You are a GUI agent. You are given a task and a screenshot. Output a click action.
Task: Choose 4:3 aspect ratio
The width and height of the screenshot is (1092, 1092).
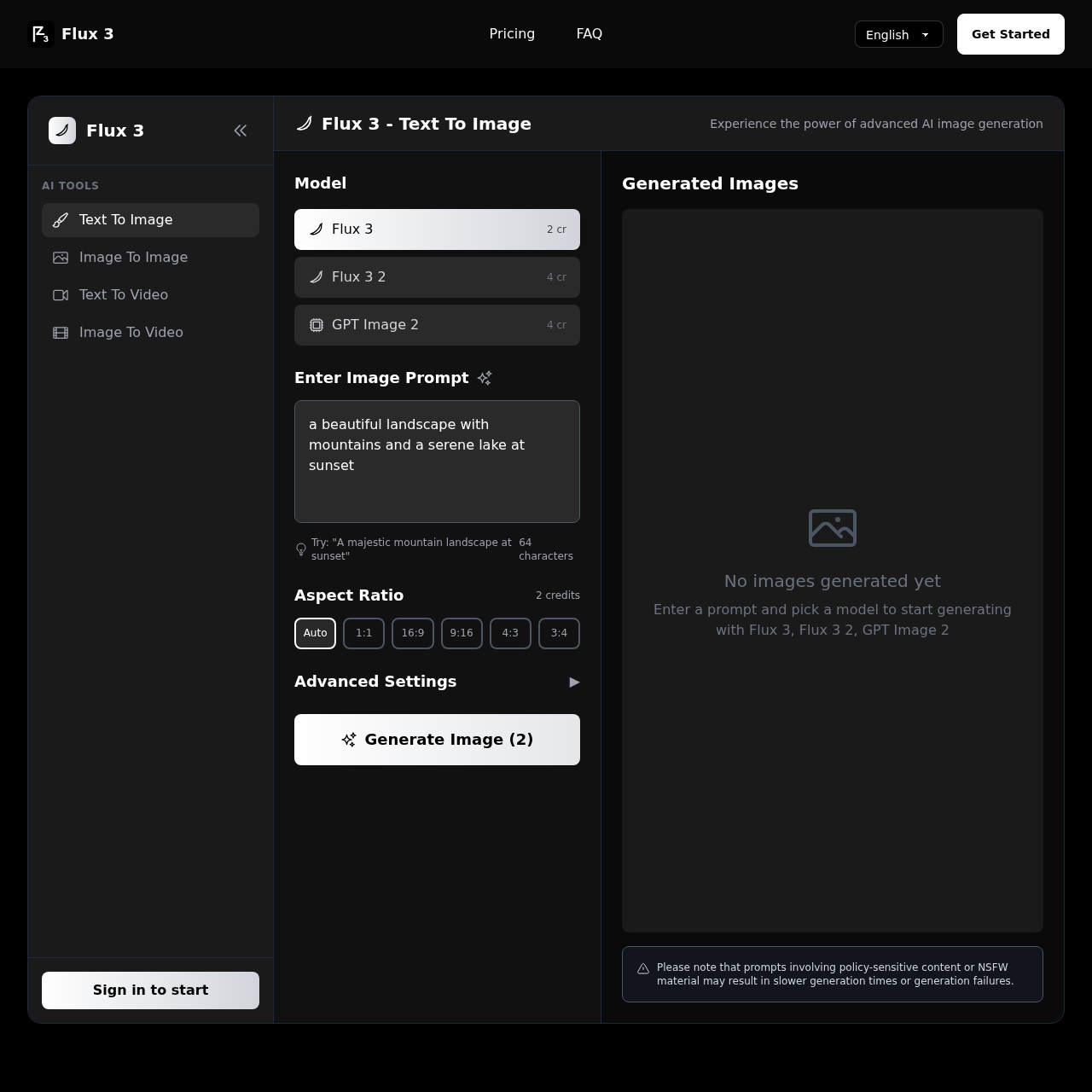(510, 633)
